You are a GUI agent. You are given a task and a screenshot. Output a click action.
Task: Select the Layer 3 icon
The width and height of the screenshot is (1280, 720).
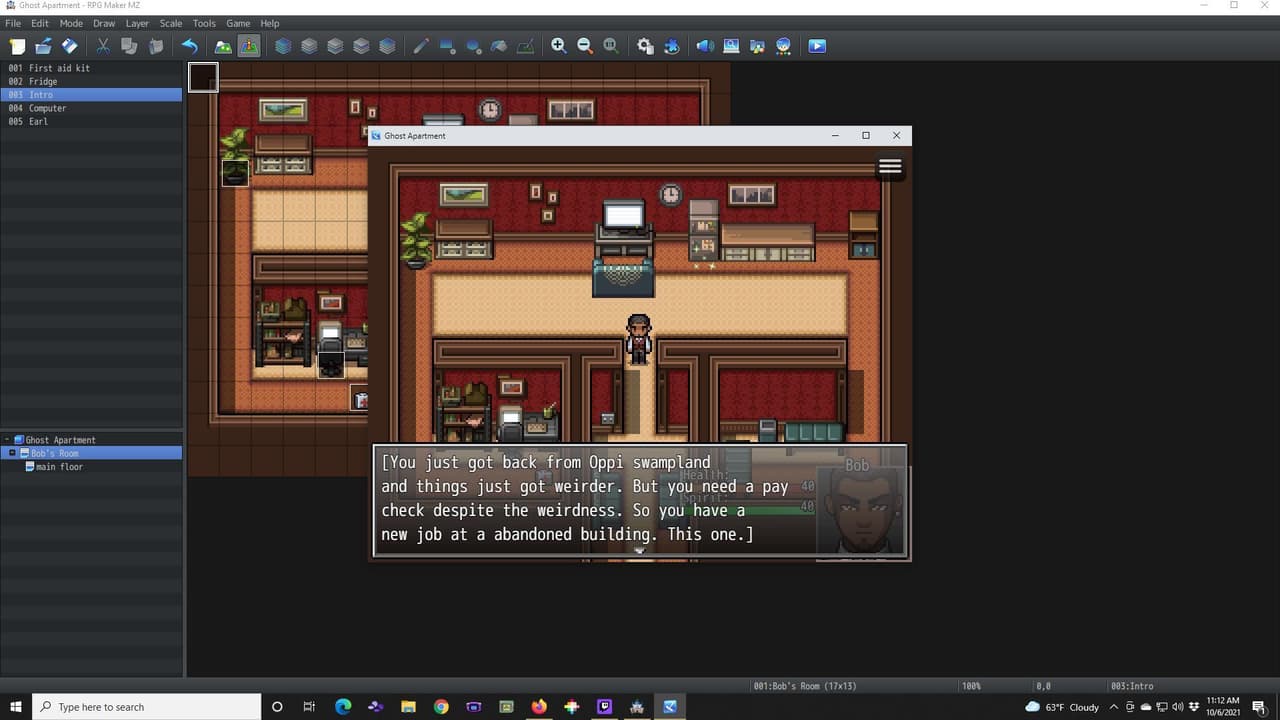361,46
